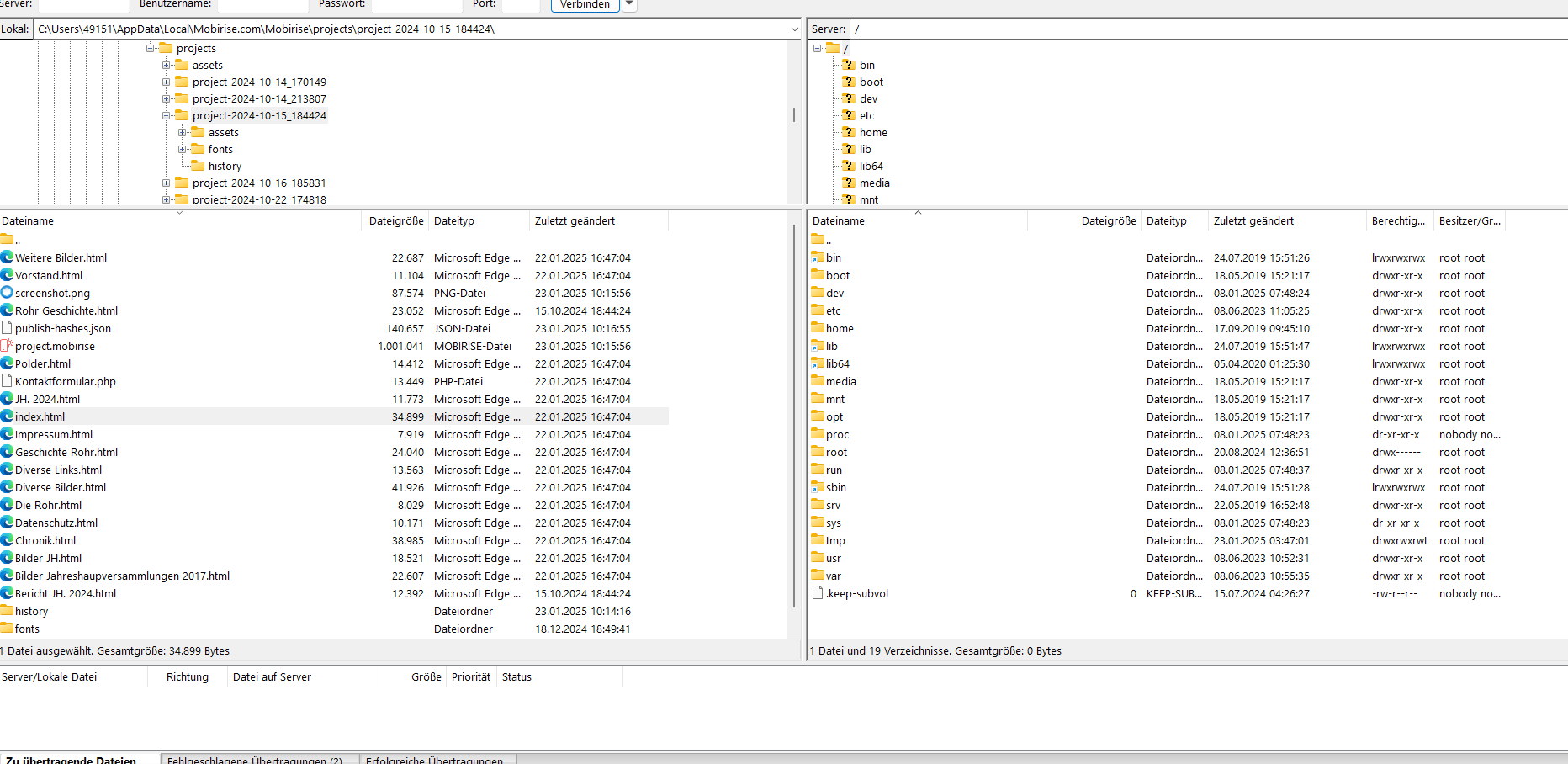Select the .keep-subvol file icon

click(818, 593)
